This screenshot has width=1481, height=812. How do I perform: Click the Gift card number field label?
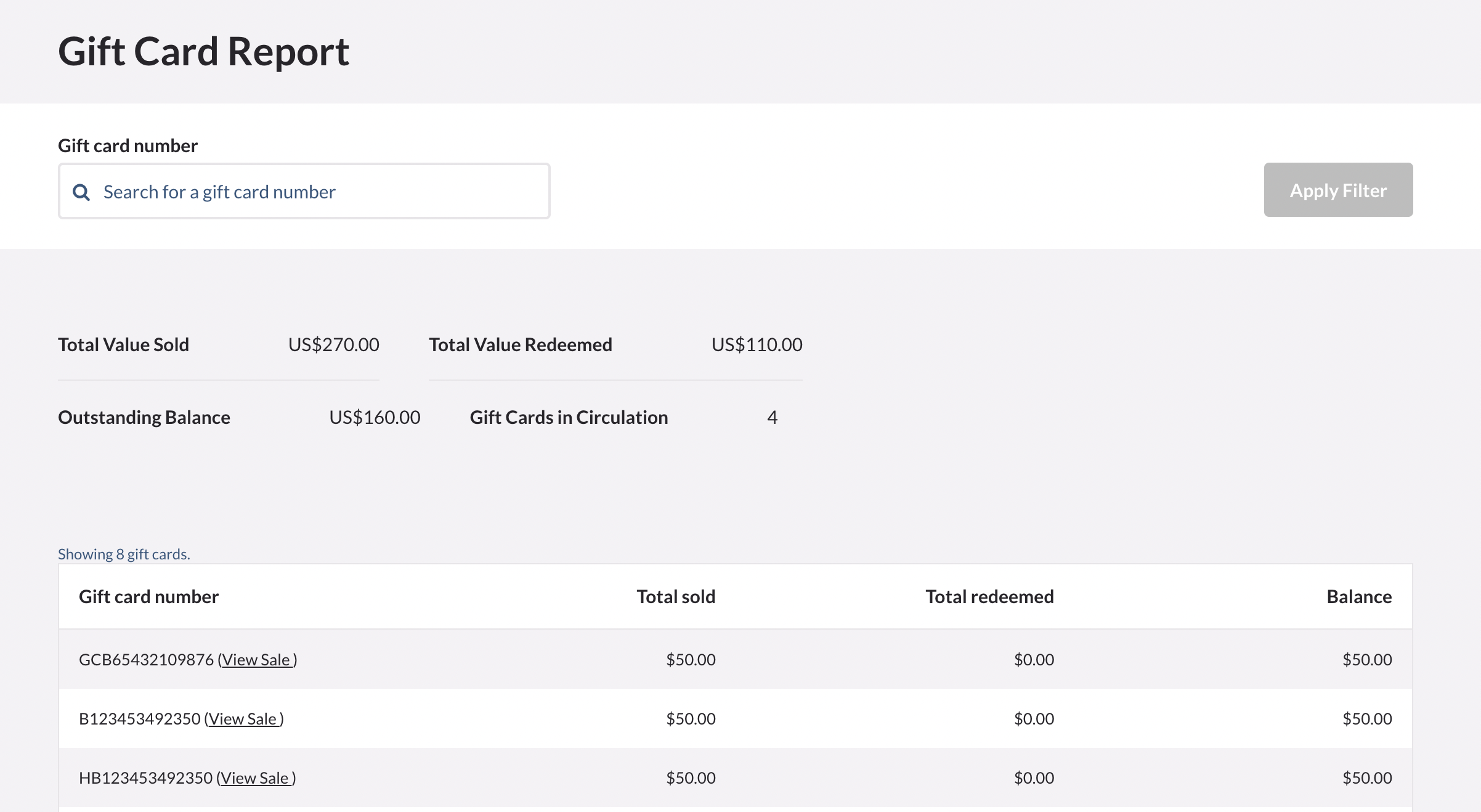point(128,145)
